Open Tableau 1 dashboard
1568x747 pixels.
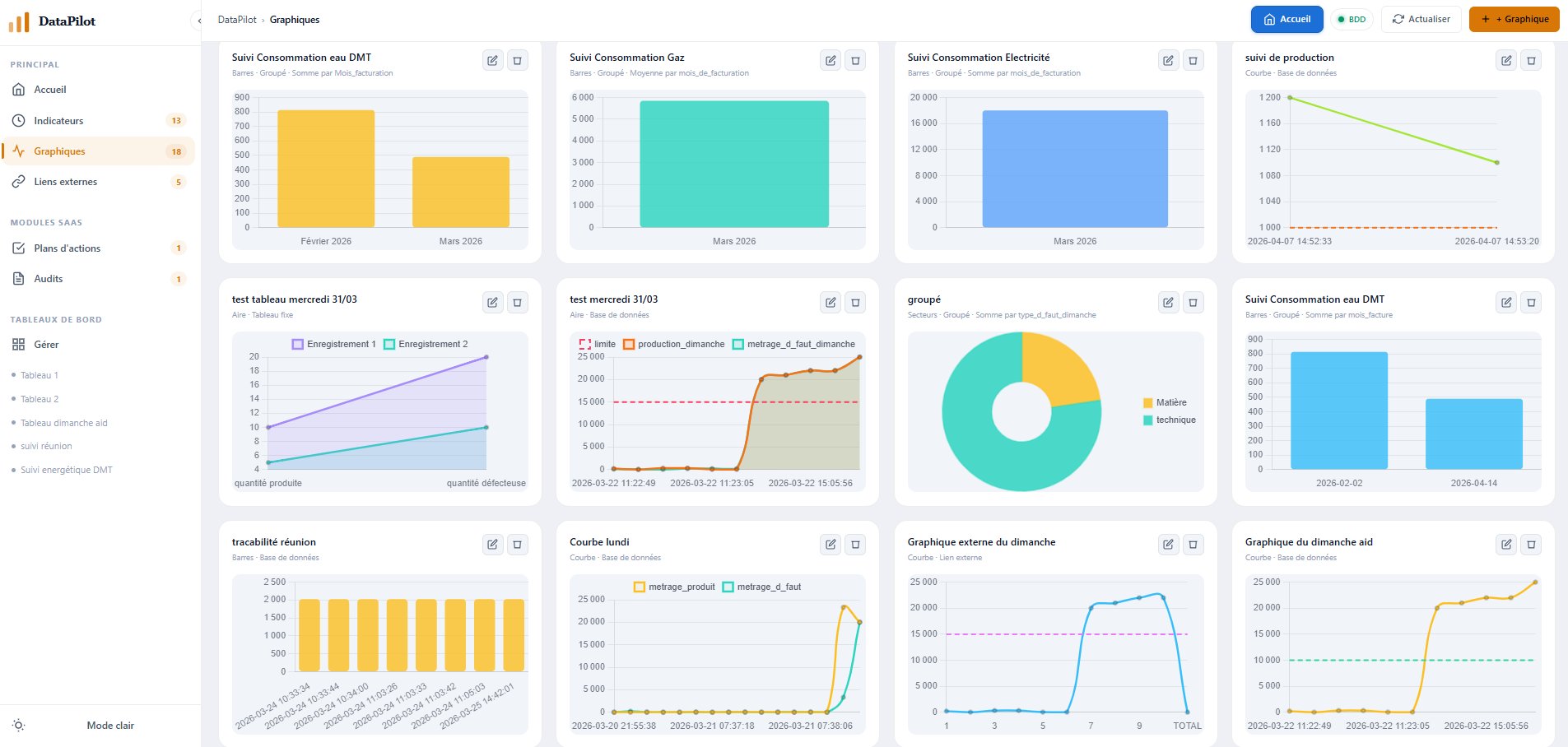pyautogui.click(x=40, y=375)
